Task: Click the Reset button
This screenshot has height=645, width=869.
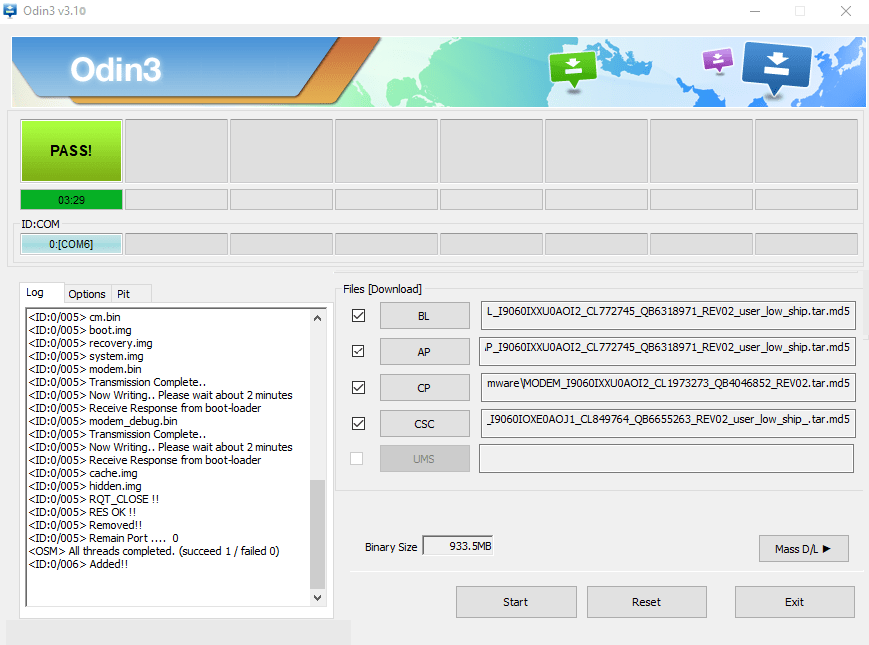Action: 647,602
